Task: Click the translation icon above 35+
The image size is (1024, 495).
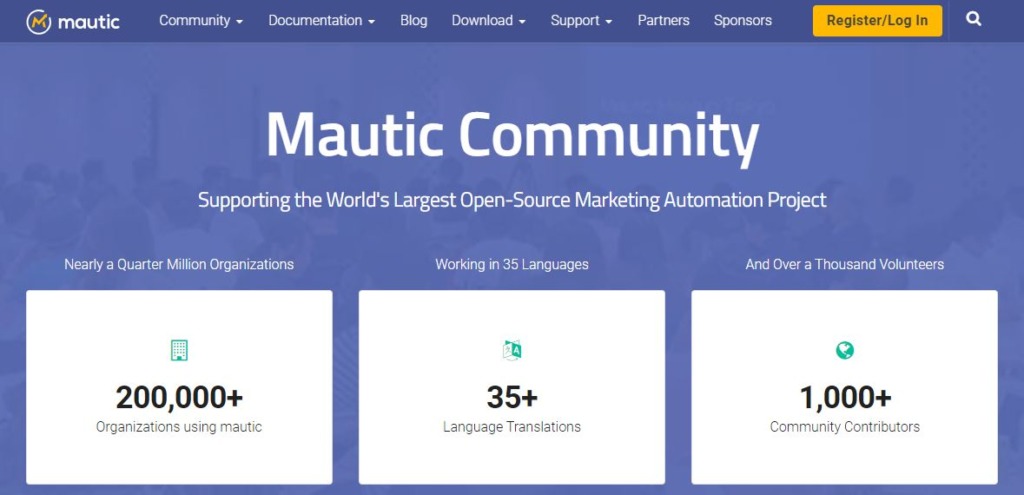Action: tap(512, 350)
